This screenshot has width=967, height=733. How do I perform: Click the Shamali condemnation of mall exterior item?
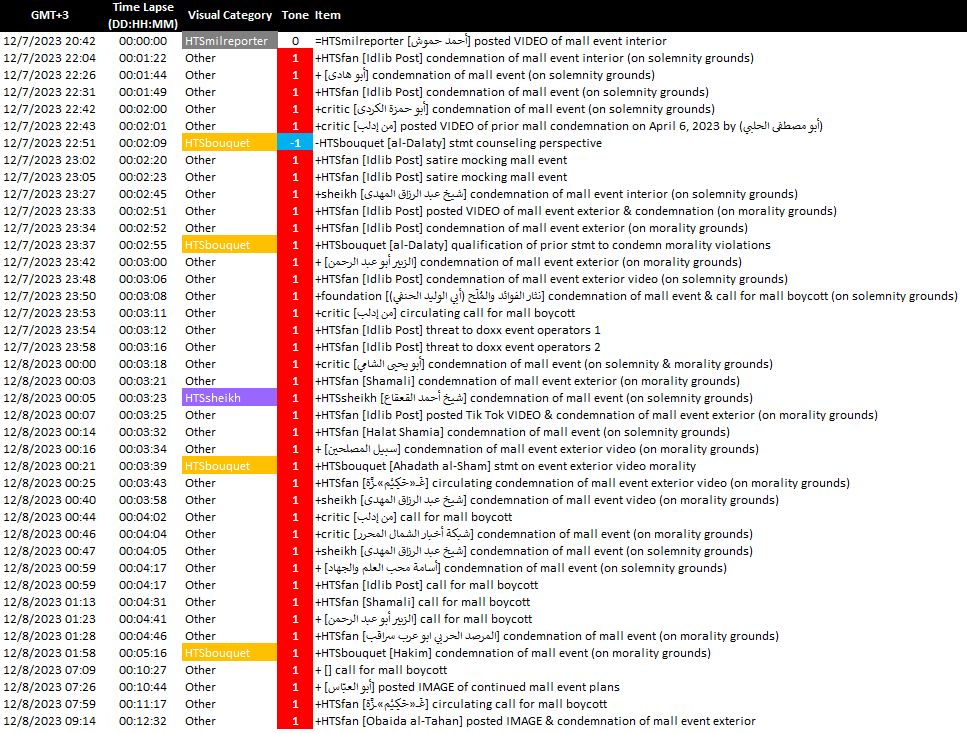(x=527, y=381)
